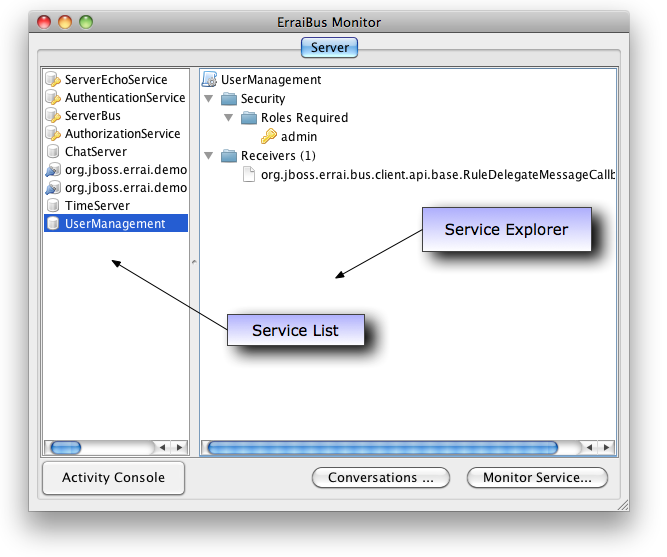Select the Receivers (1) label
667x557 pixels.
coord(278,156)
